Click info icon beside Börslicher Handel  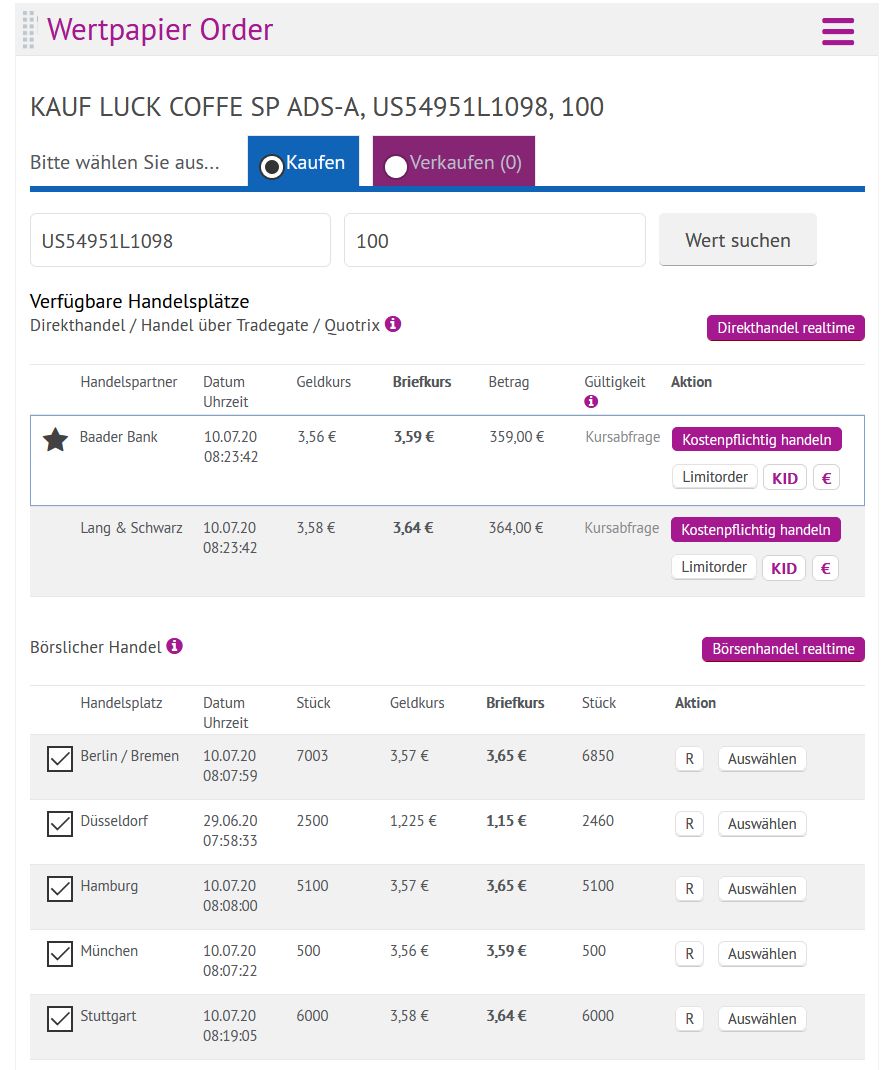[174, 646]
